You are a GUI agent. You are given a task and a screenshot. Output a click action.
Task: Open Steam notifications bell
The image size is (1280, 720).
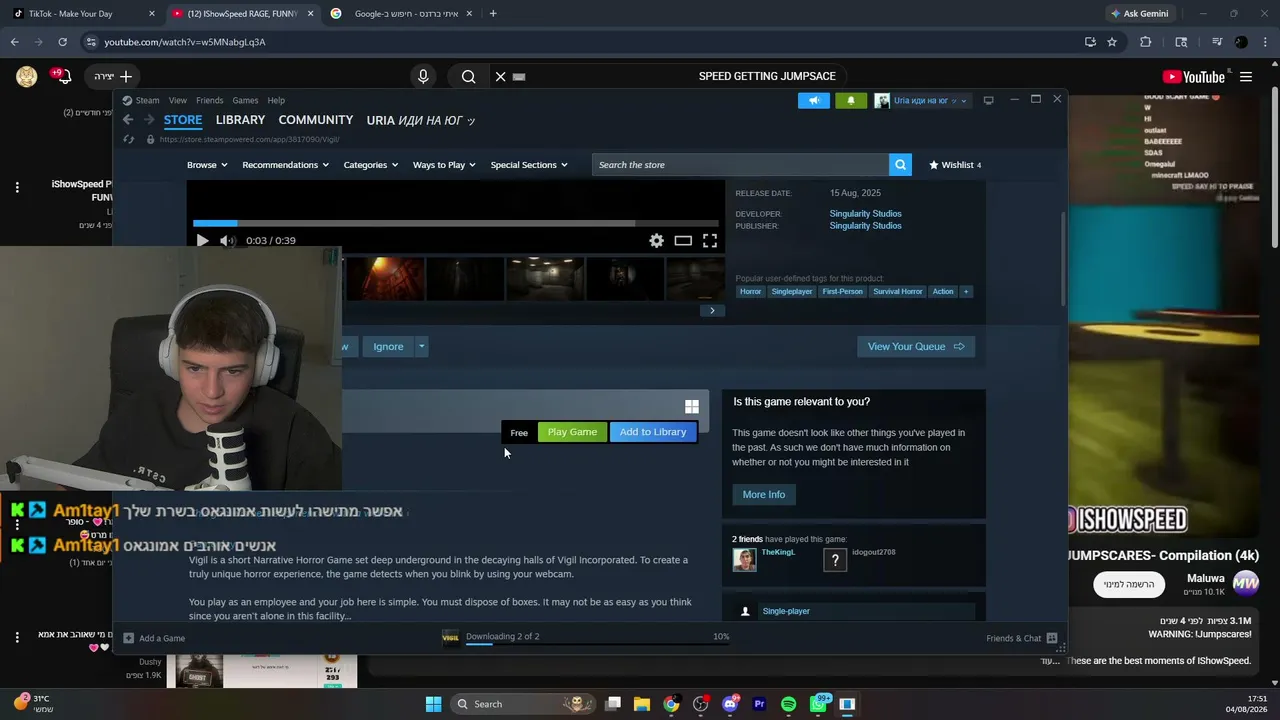851,100
